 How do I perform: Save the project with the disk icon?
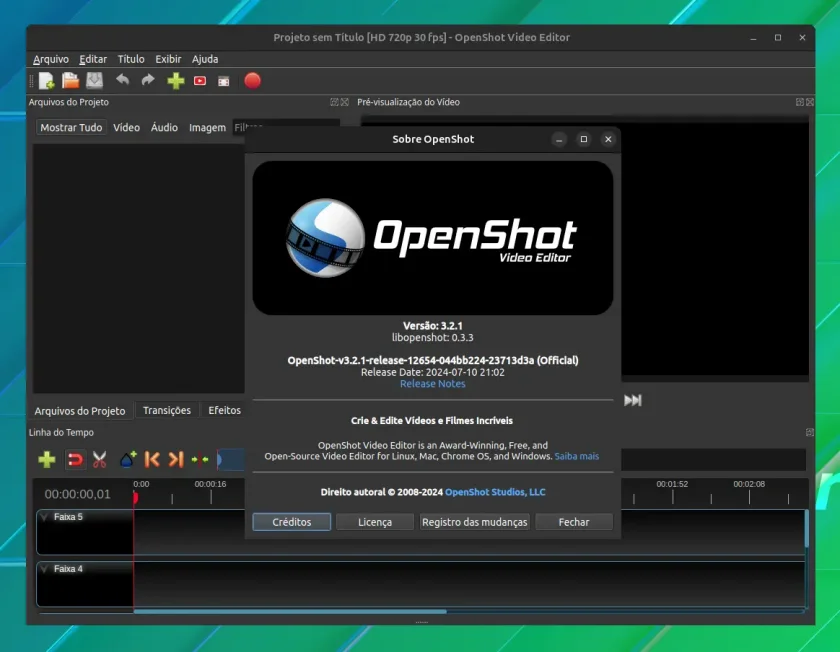click(x=94, y=81)
